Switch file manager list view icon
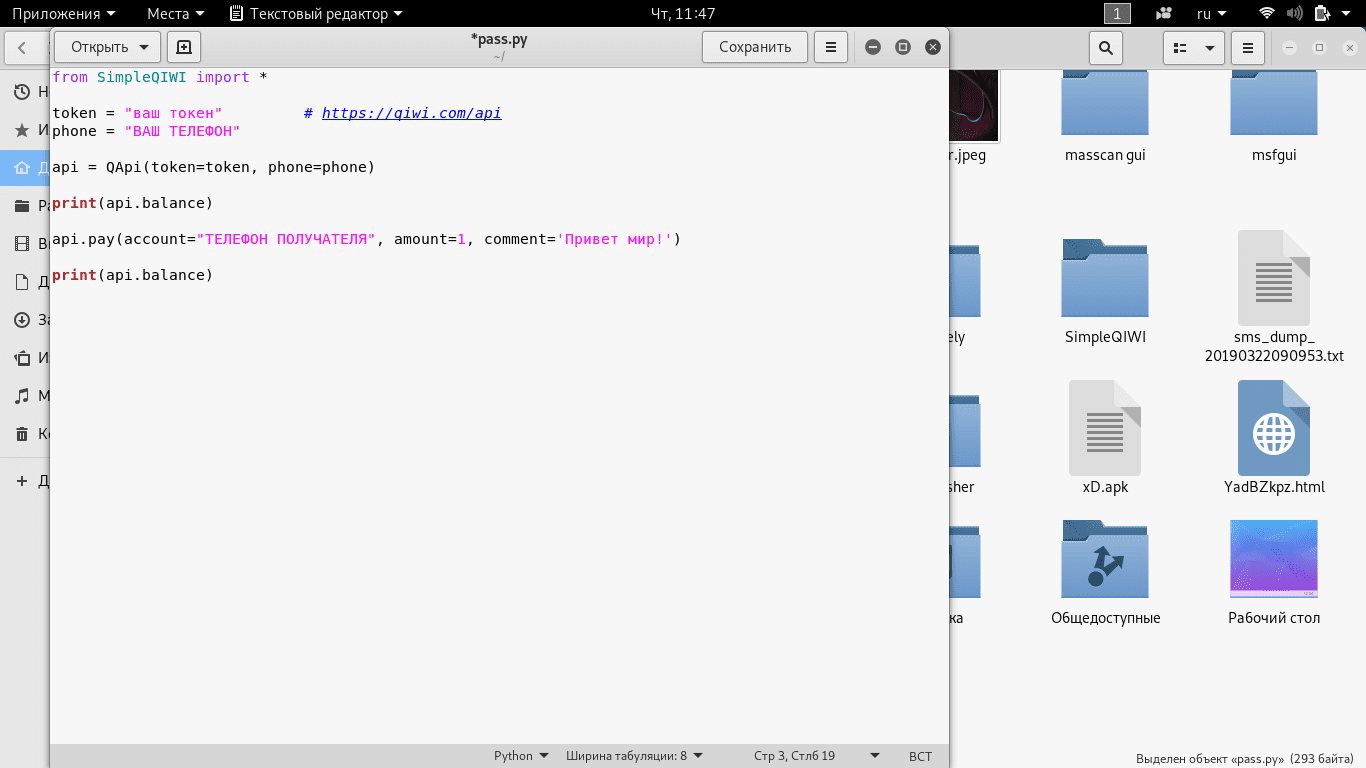 (1180, 47)
